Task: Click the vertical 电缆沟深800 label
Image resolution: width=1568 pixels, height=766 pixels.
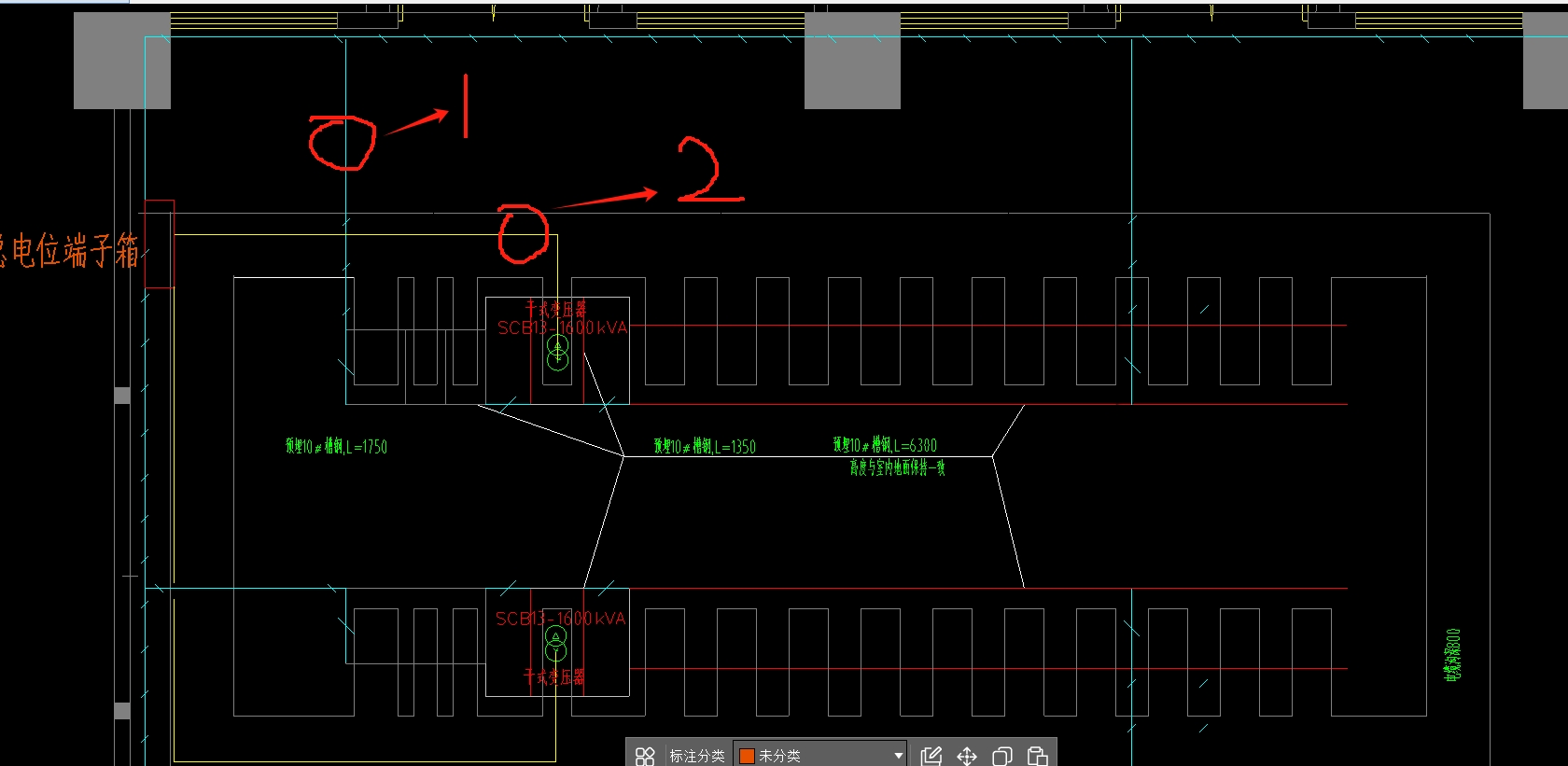Action: pyautogui.click(x=1452, y=655)
